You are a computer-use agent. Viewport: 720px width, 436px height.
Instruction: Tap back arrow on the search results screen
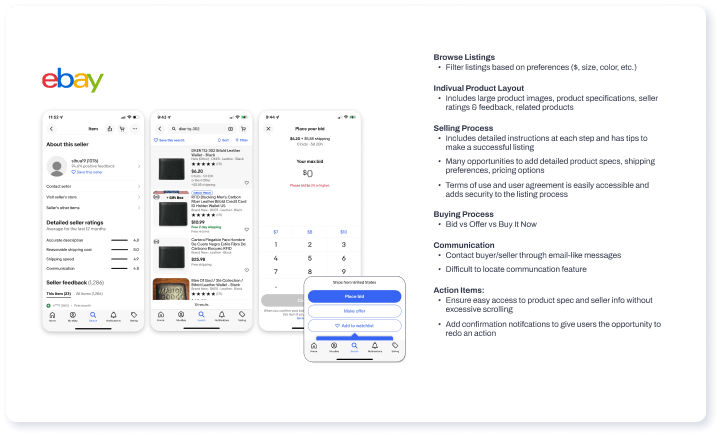coord(160,129)
